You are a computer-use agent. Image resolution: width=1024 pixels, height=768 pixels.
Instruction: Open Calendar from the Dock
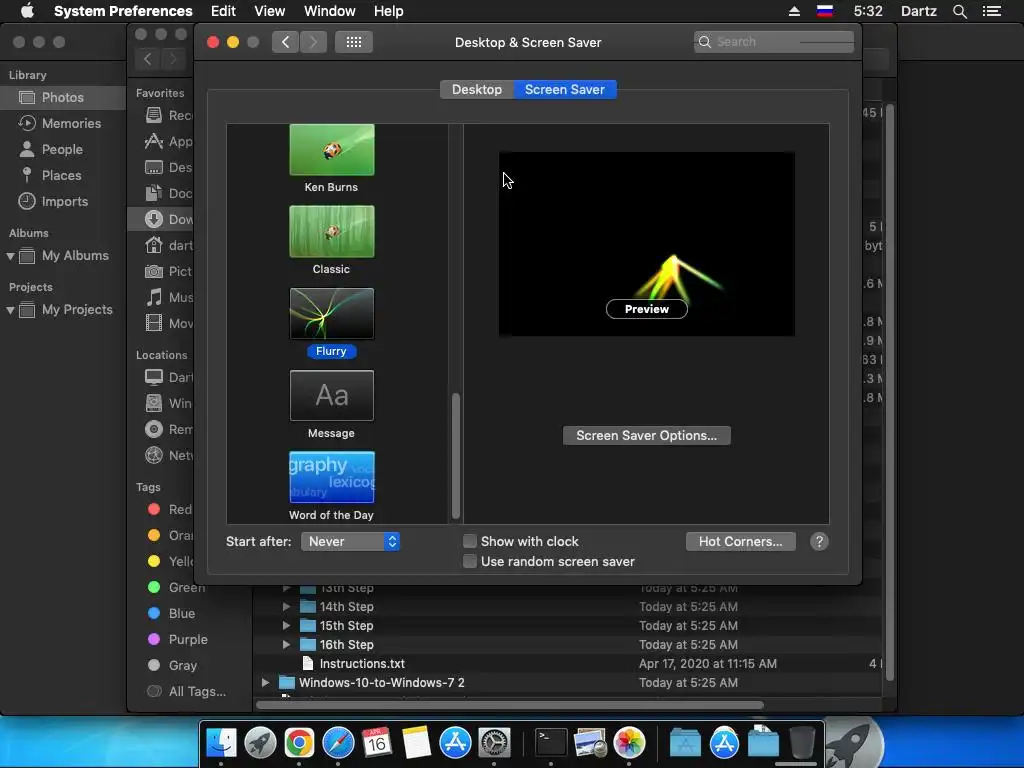click(x=377, y=743)
